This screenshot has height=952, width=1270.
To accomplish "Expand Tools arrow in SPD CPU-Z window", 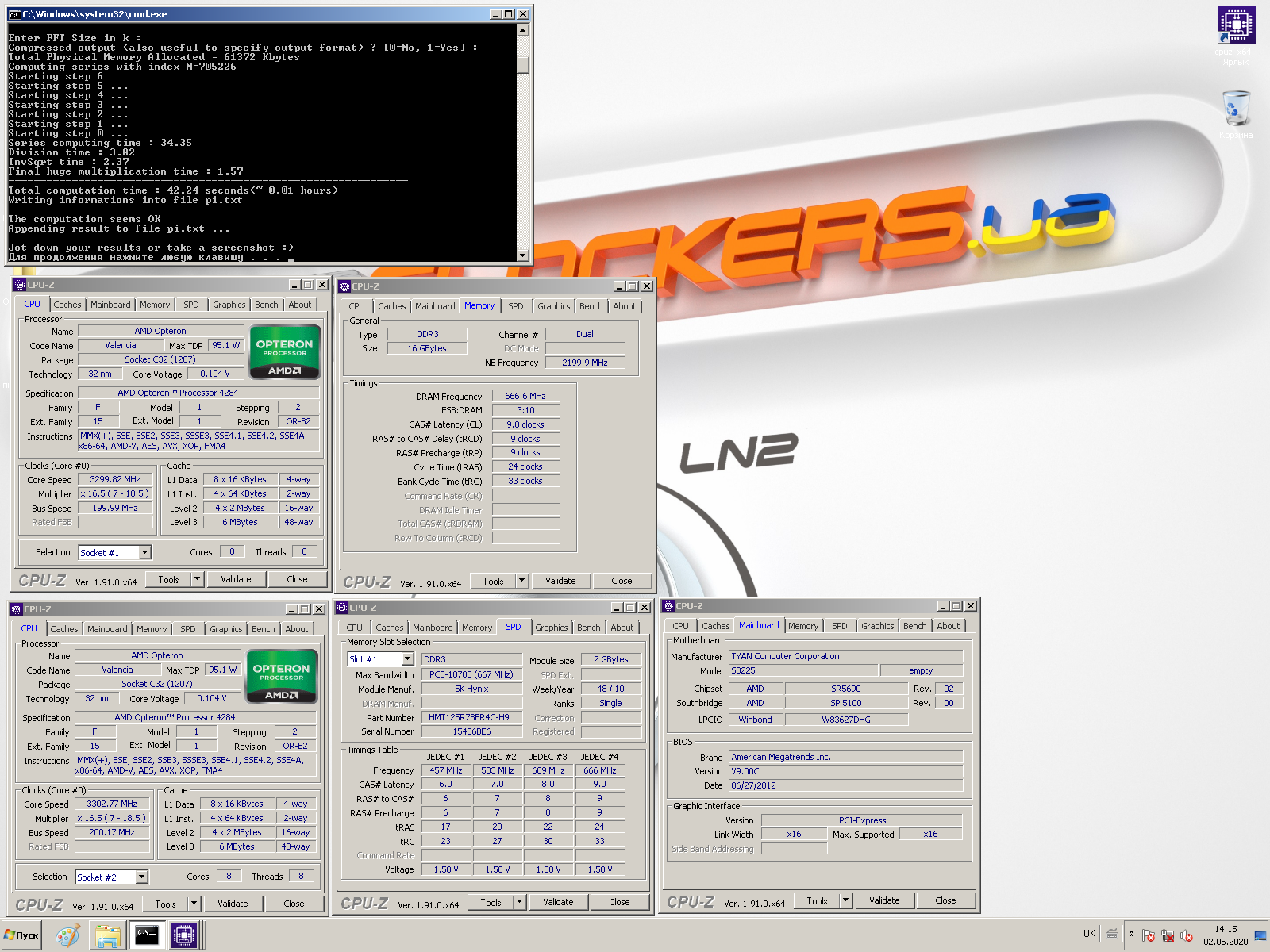I will pyautogui.click(x=520, y=902).
